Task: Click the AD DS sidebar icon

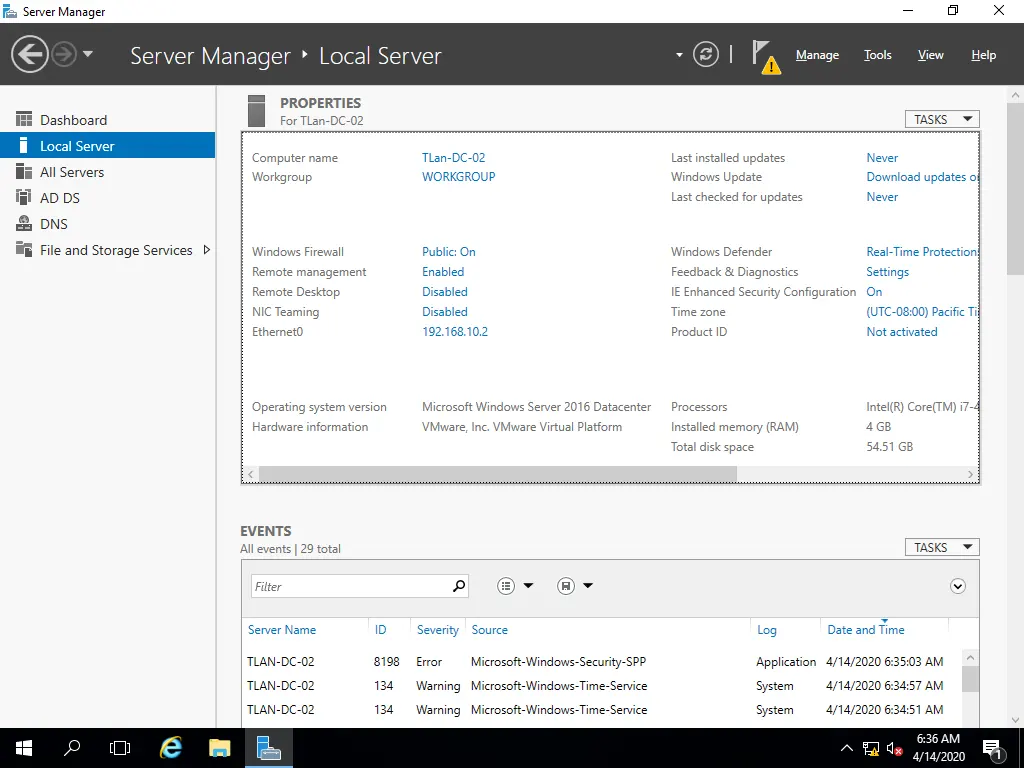Action: click(24, 197)
